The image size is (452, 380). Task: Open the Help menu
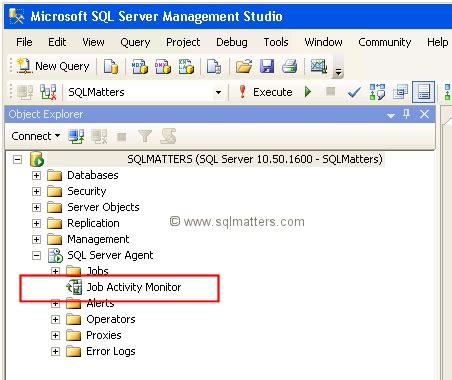tap(437, 42)
